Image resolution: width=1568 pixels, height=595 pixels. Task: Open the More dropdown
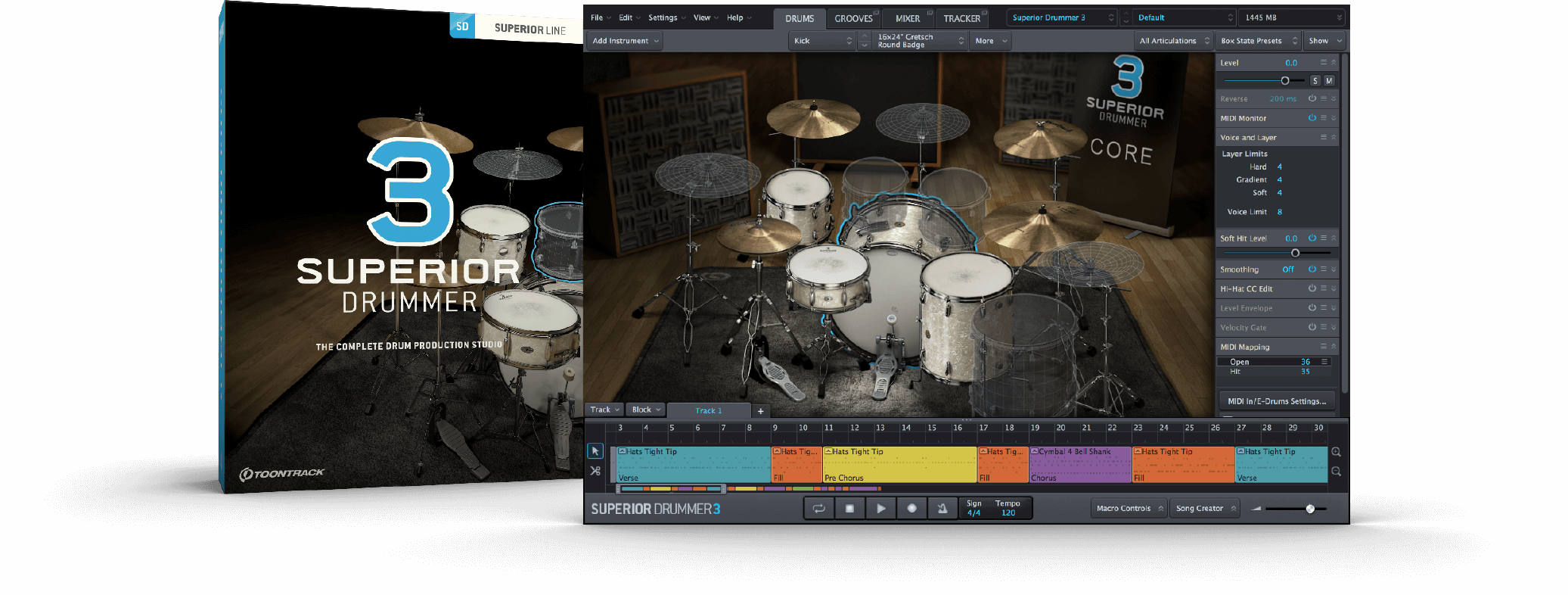pos(991,41)
